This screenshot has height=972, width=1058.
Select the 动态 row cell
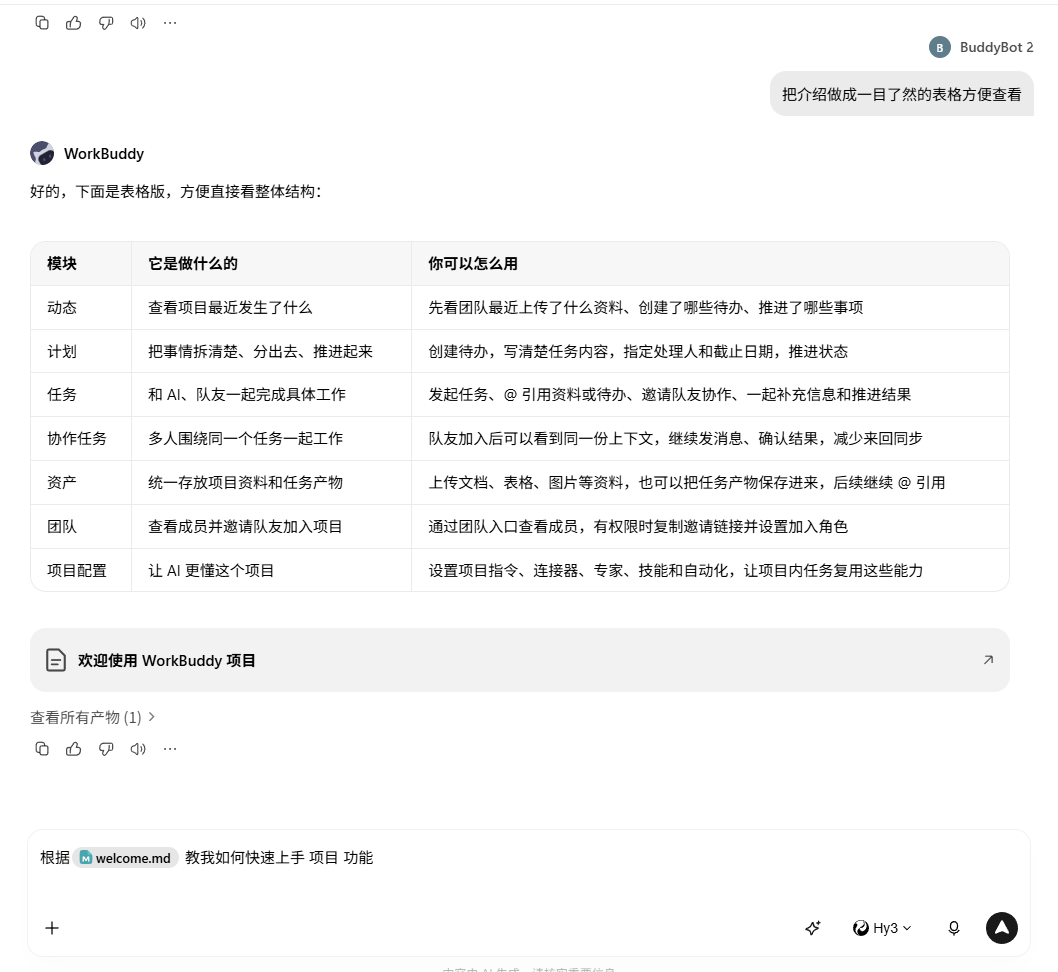[x=81, y=308]
